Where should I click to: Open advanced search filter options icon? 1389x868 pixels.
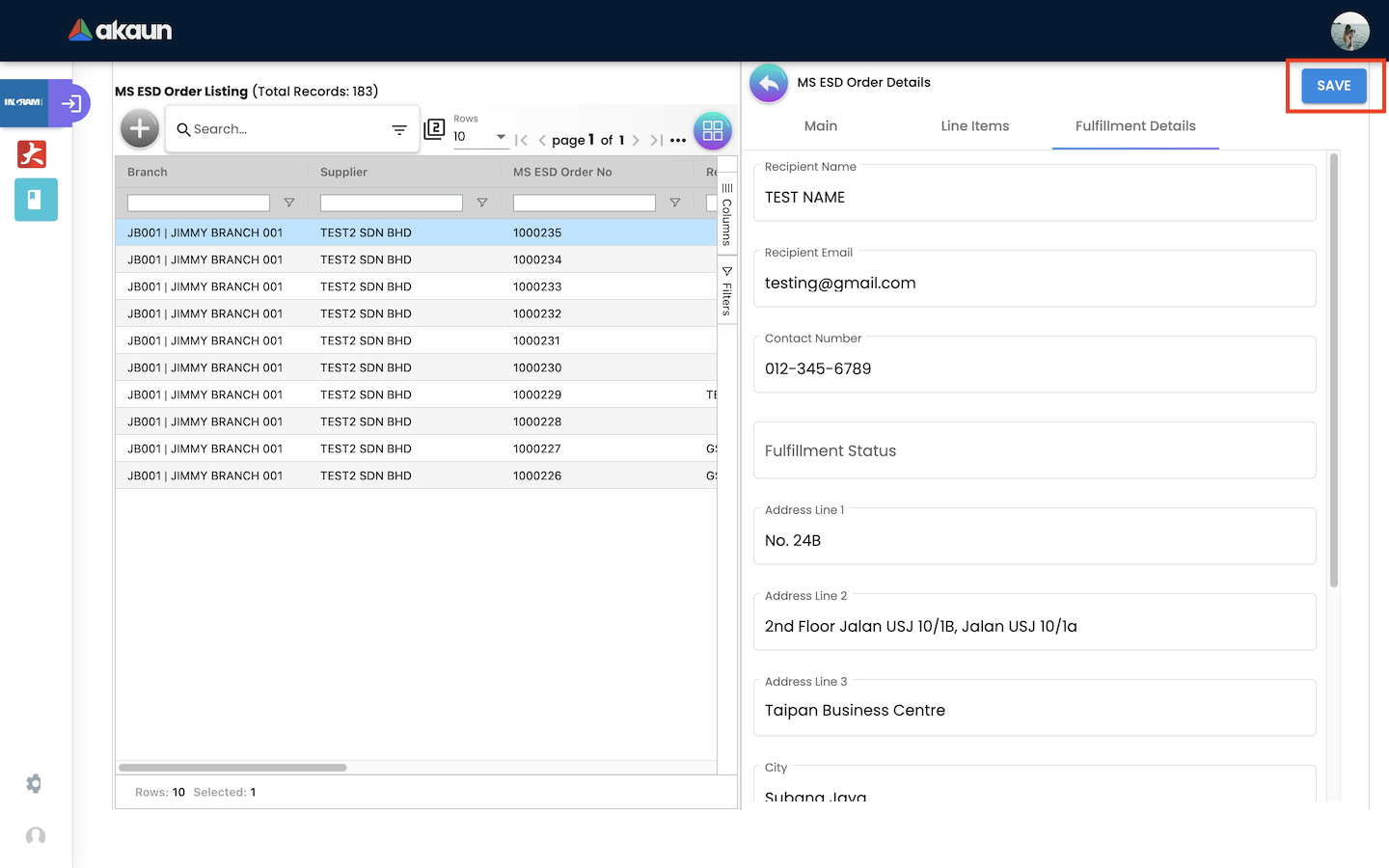coord(399,130)
